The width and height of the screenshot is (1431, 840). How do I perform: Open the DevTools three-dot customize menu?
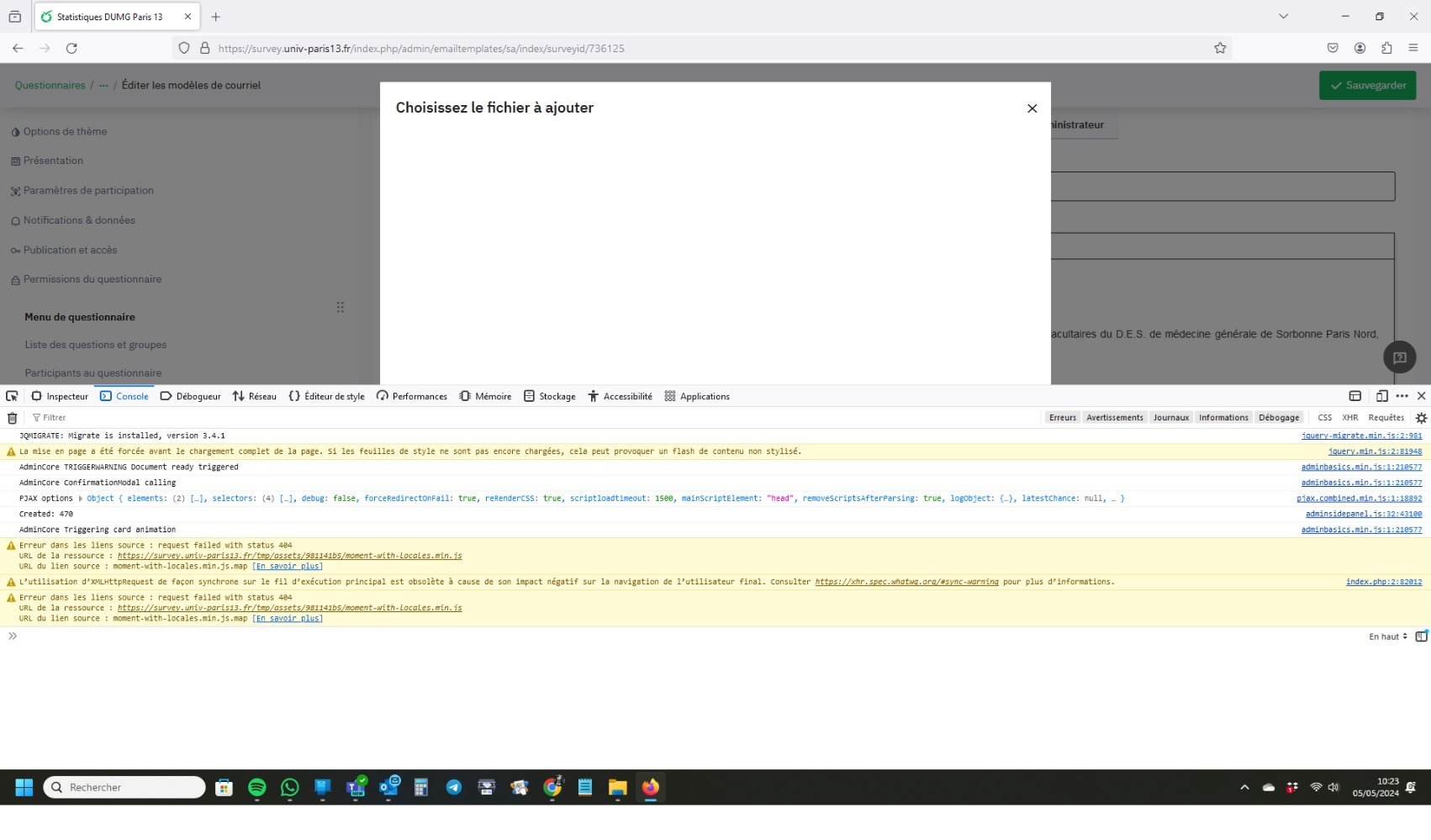pyautogui.click(x=1402, y=396)
